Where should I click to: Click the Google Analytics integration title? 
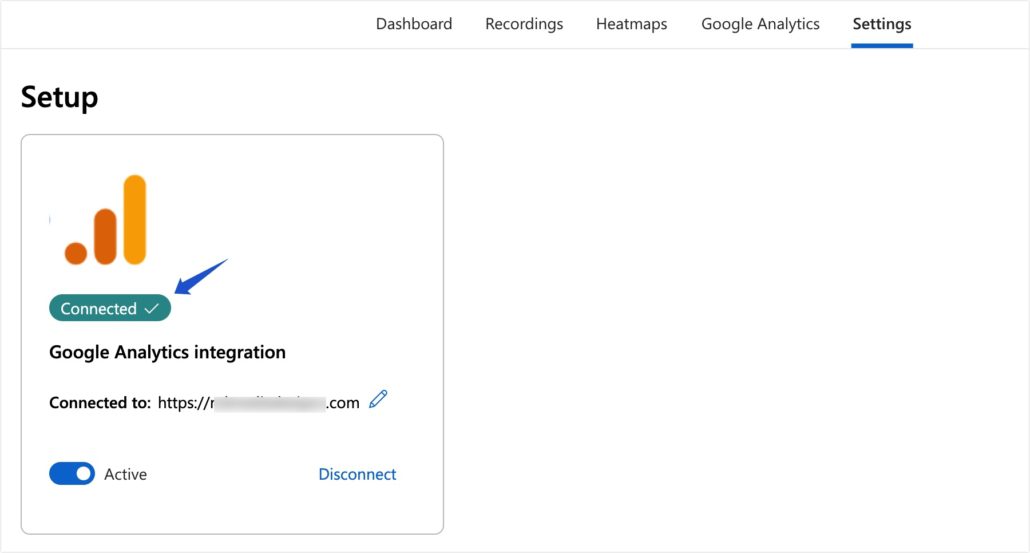167,352
